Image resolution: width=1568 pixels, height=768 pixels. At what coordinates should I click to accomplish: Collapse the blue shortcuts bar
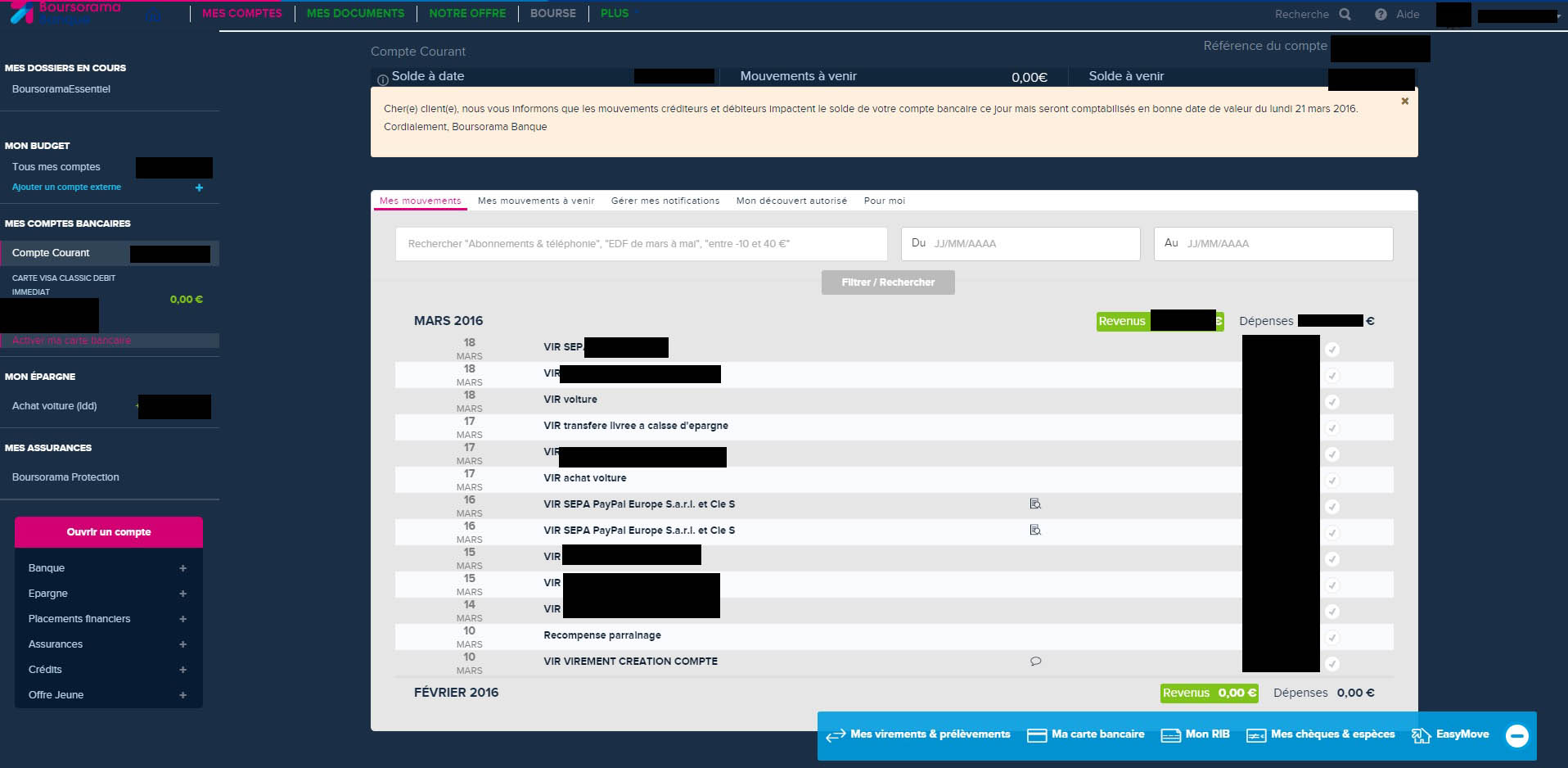1516,735
